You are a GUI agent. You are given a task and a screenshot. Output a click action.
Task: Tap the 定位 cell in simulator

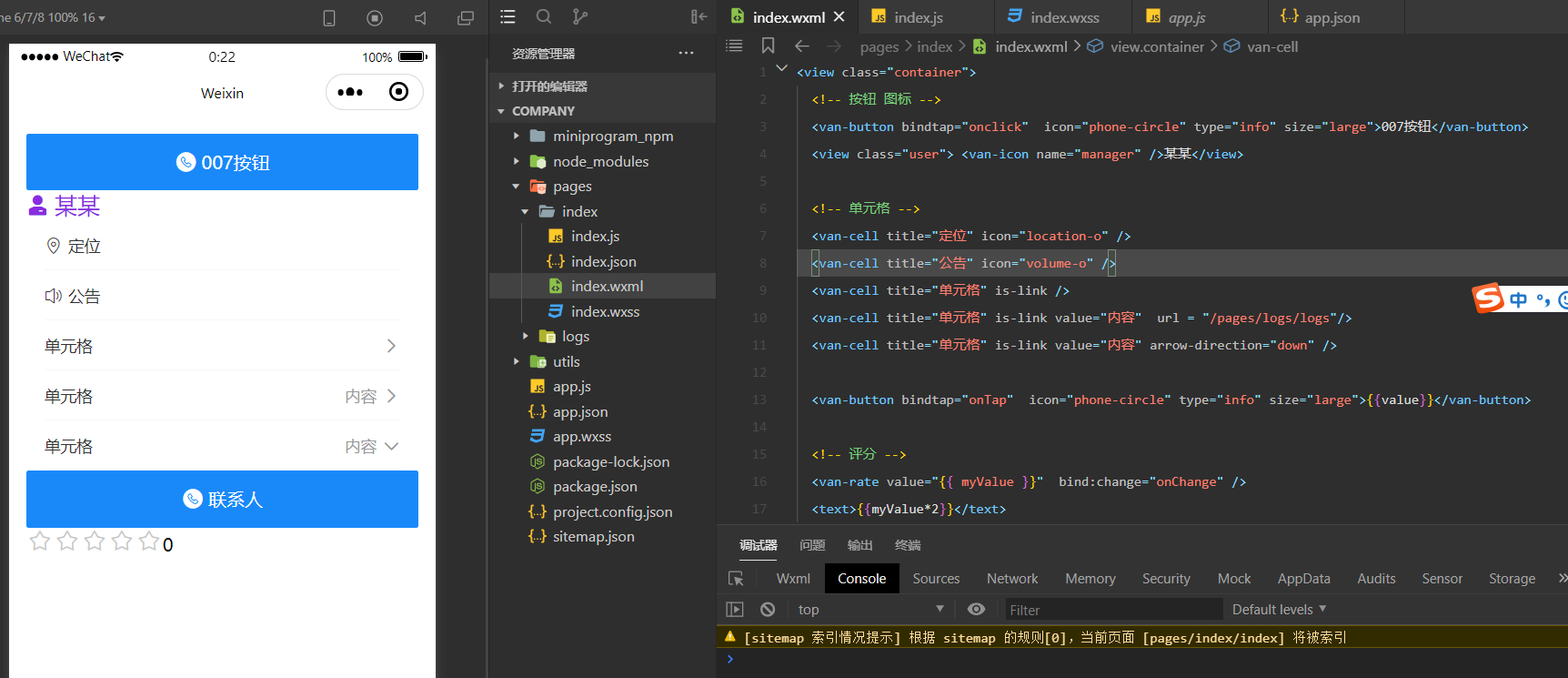(x=222, y=246)
